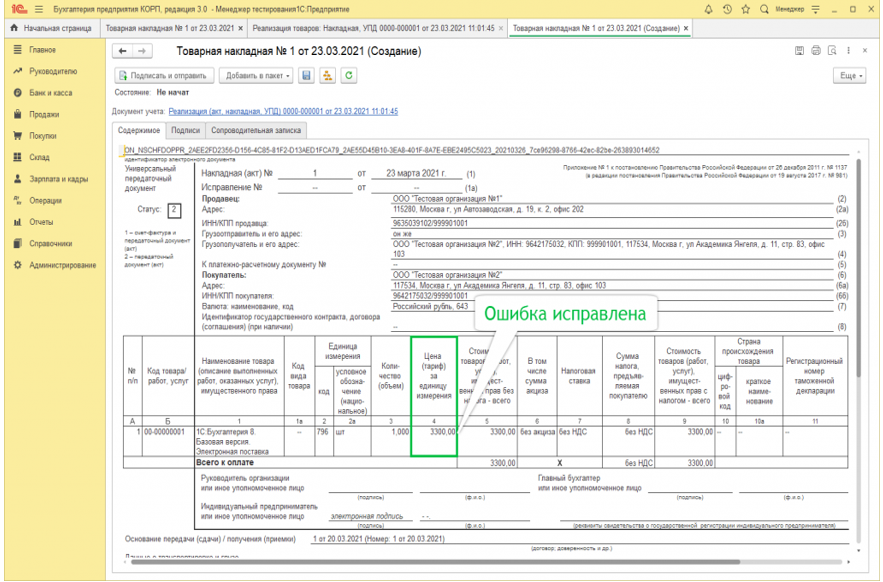The image size is (883, 582).
Task: Save the document with the blue floppy icon
Action: 306,75
